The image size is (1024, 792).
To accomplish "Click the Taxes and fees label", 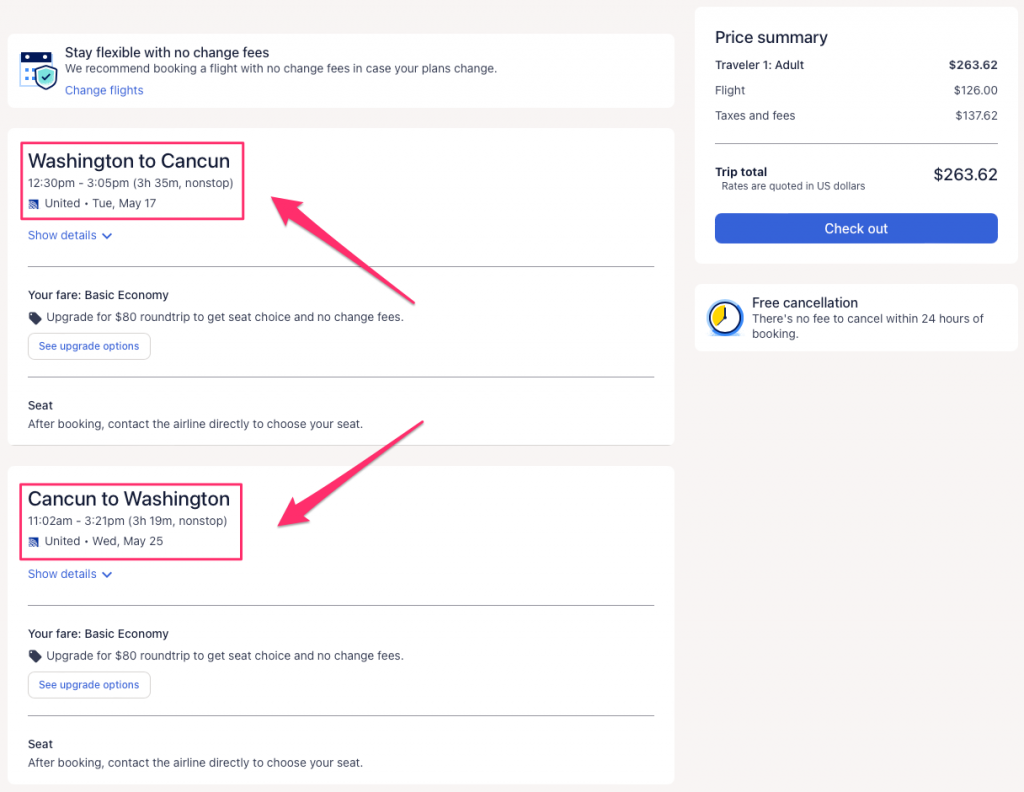I will [x=755, y=116].
